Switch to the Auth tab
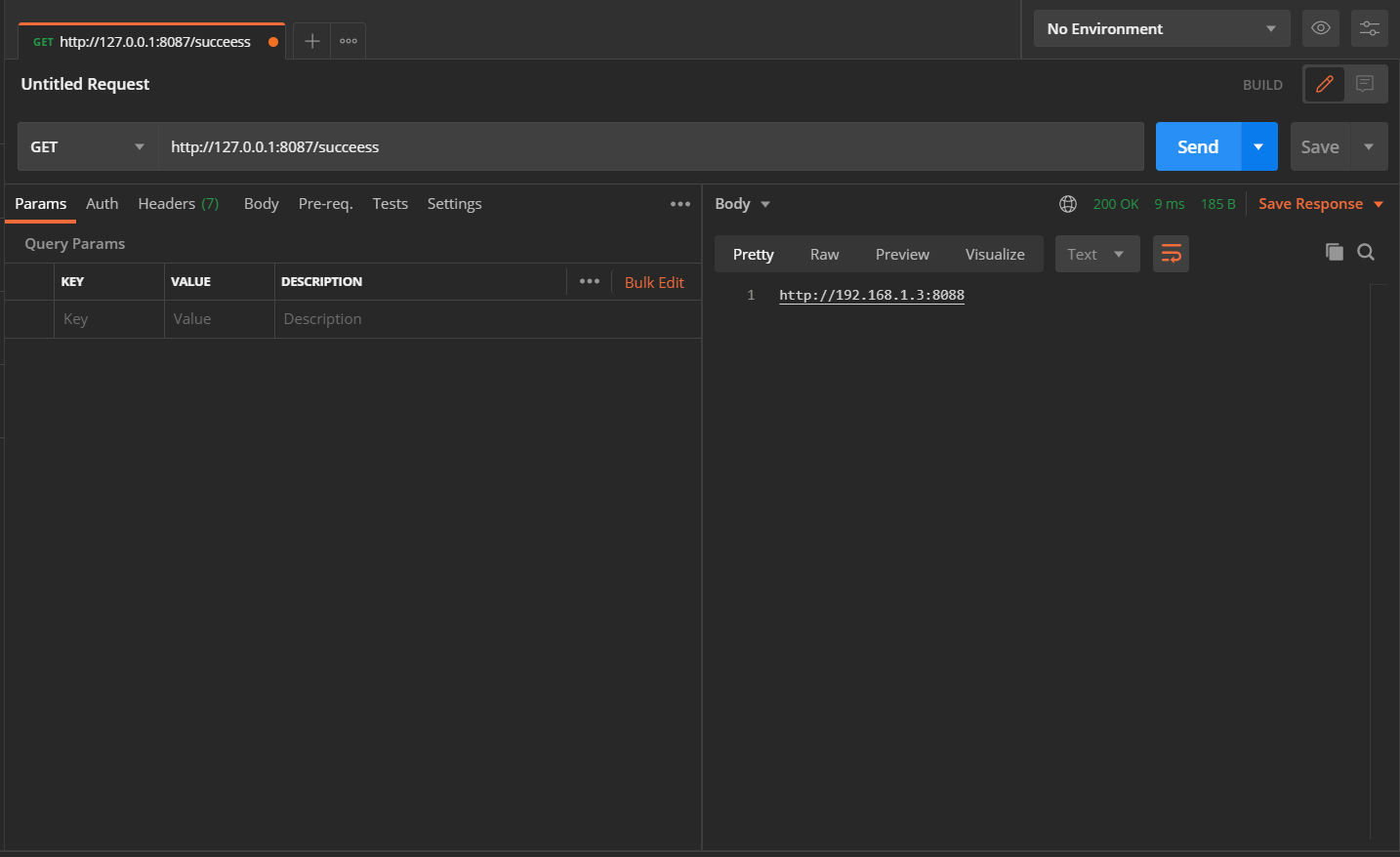 (102, 204)
